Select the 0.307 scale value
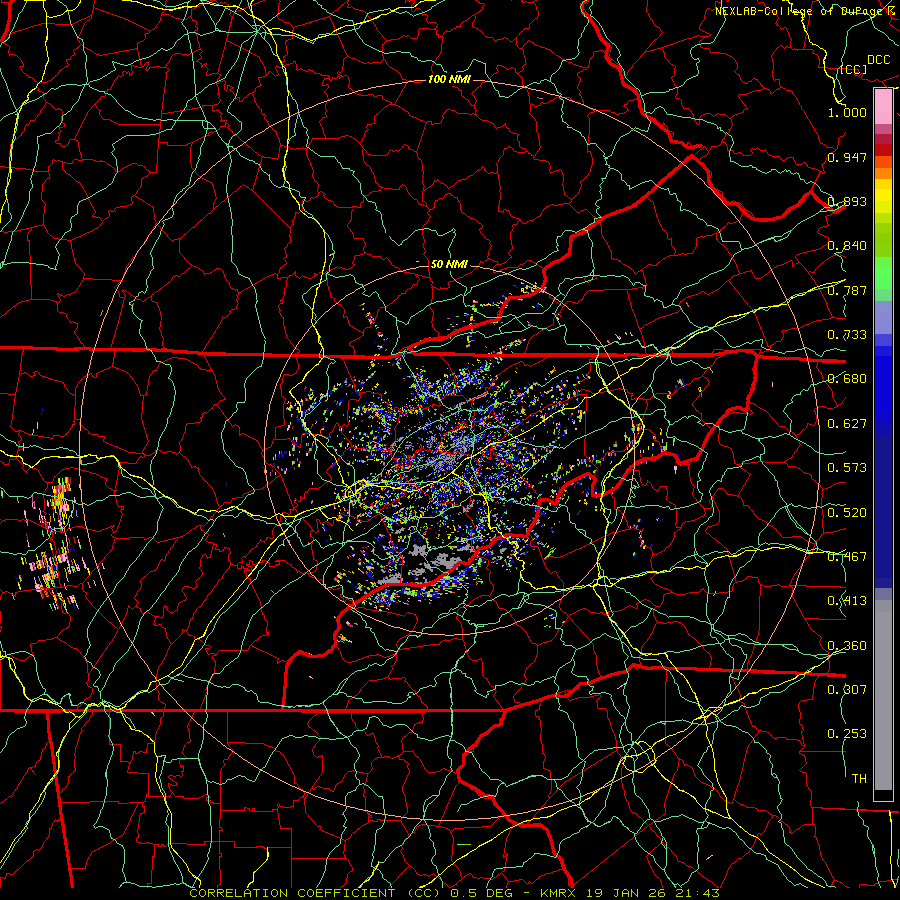Screen dimensions: 900x900 click(x=847, y=689)
